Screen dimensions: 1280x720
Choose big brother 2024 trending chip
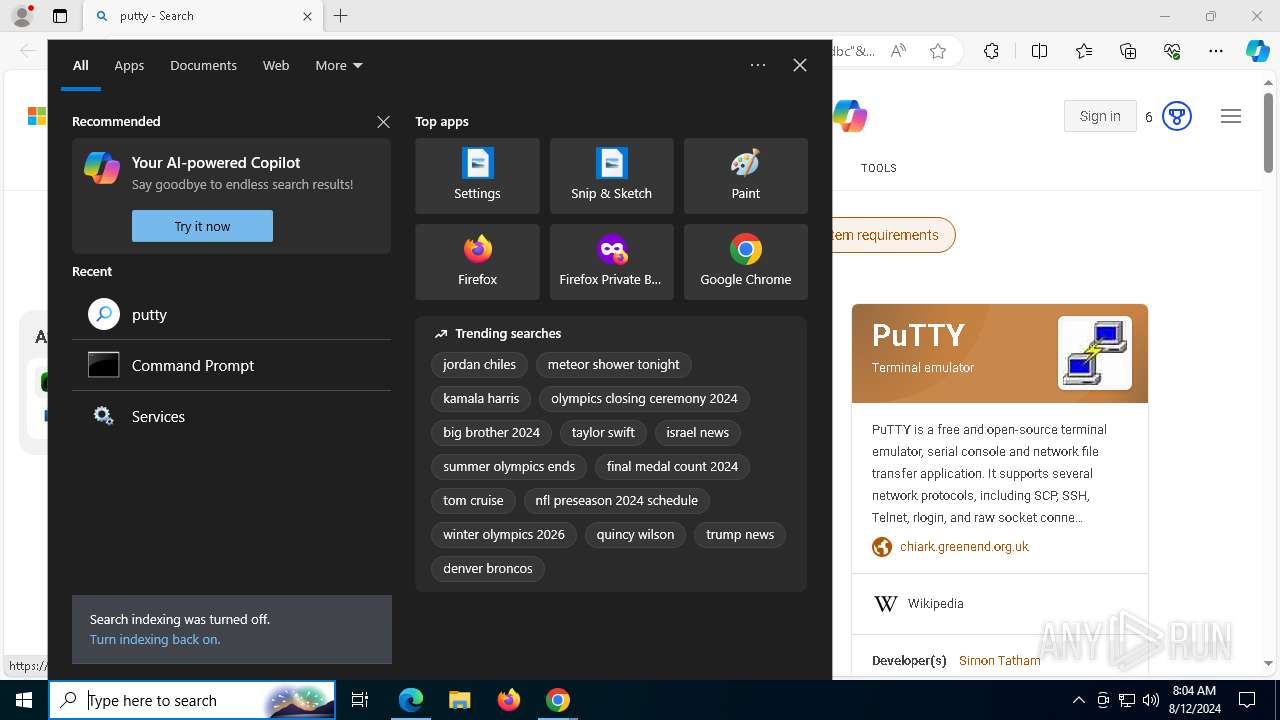pyautogui.click(x=491, y=433)
